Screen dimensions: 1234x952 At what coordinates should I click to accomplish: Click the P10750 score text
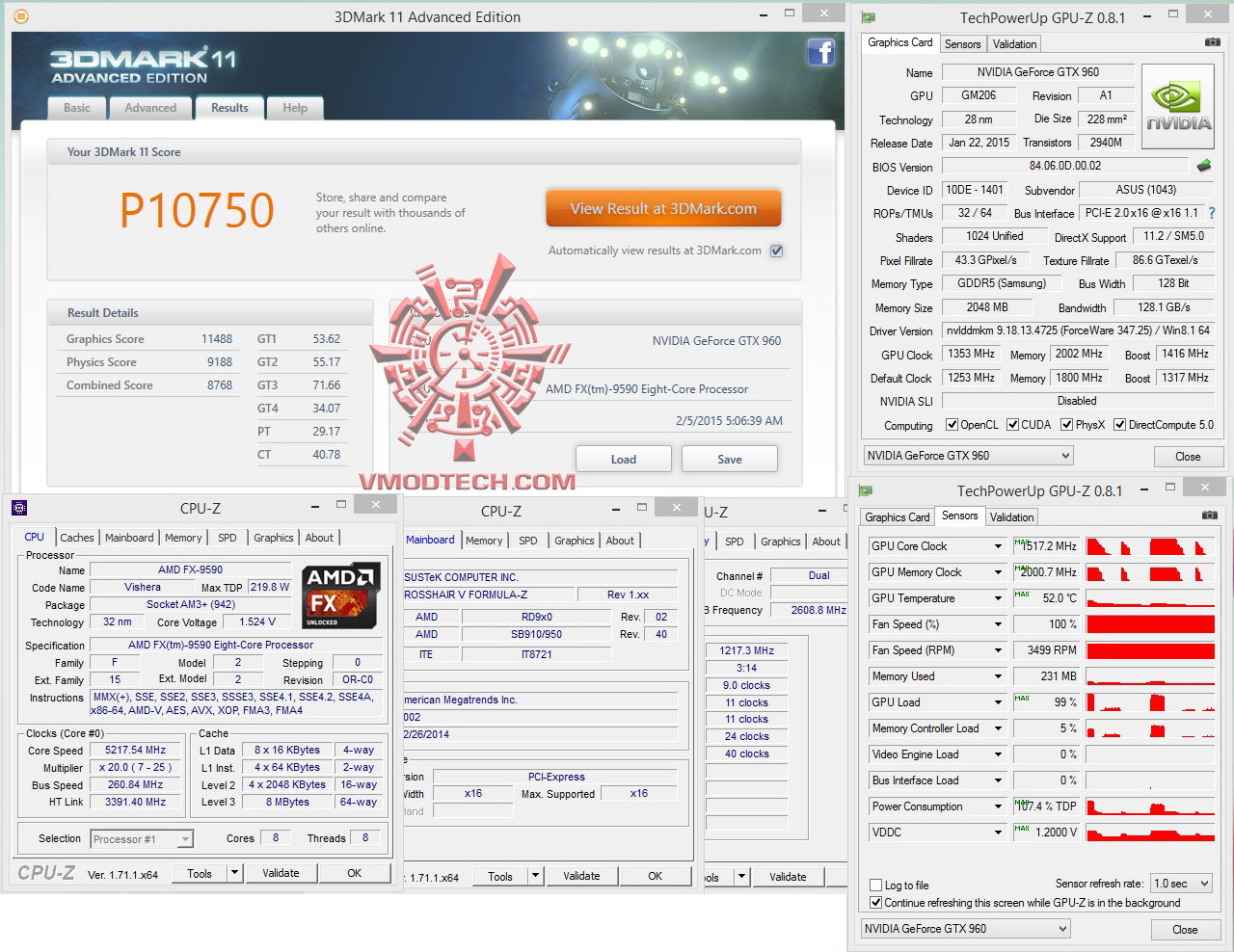[x=197, y=211]
